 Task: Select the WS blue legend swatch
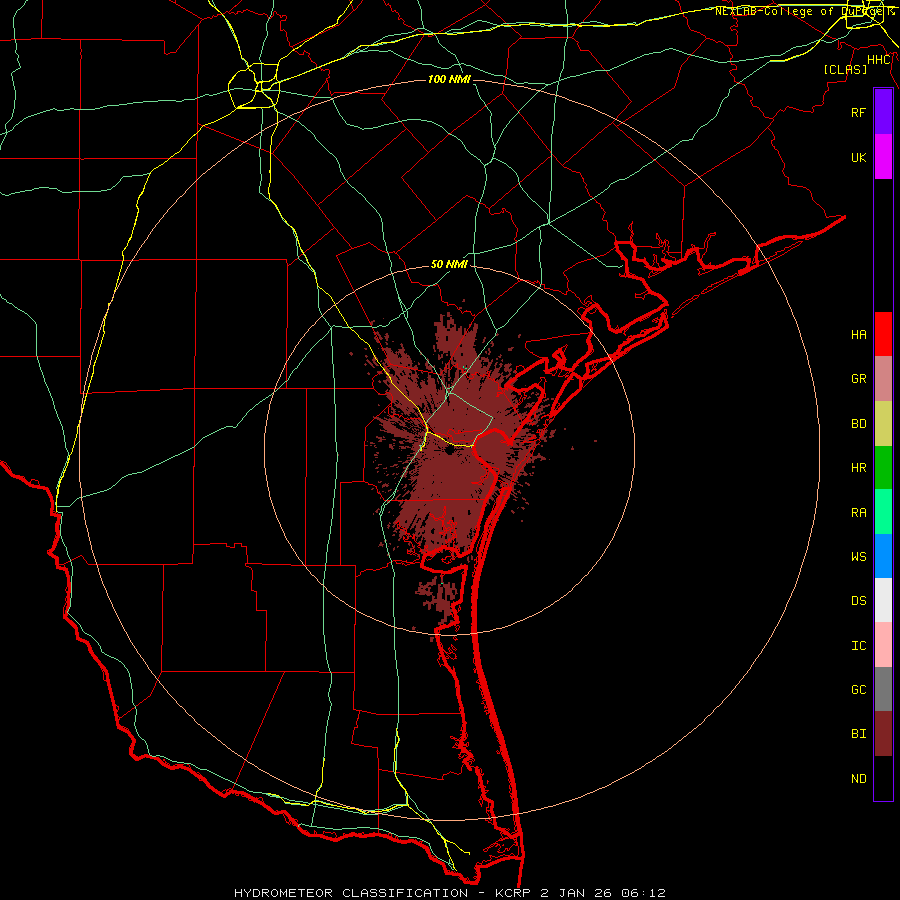(x=883, y=556)
